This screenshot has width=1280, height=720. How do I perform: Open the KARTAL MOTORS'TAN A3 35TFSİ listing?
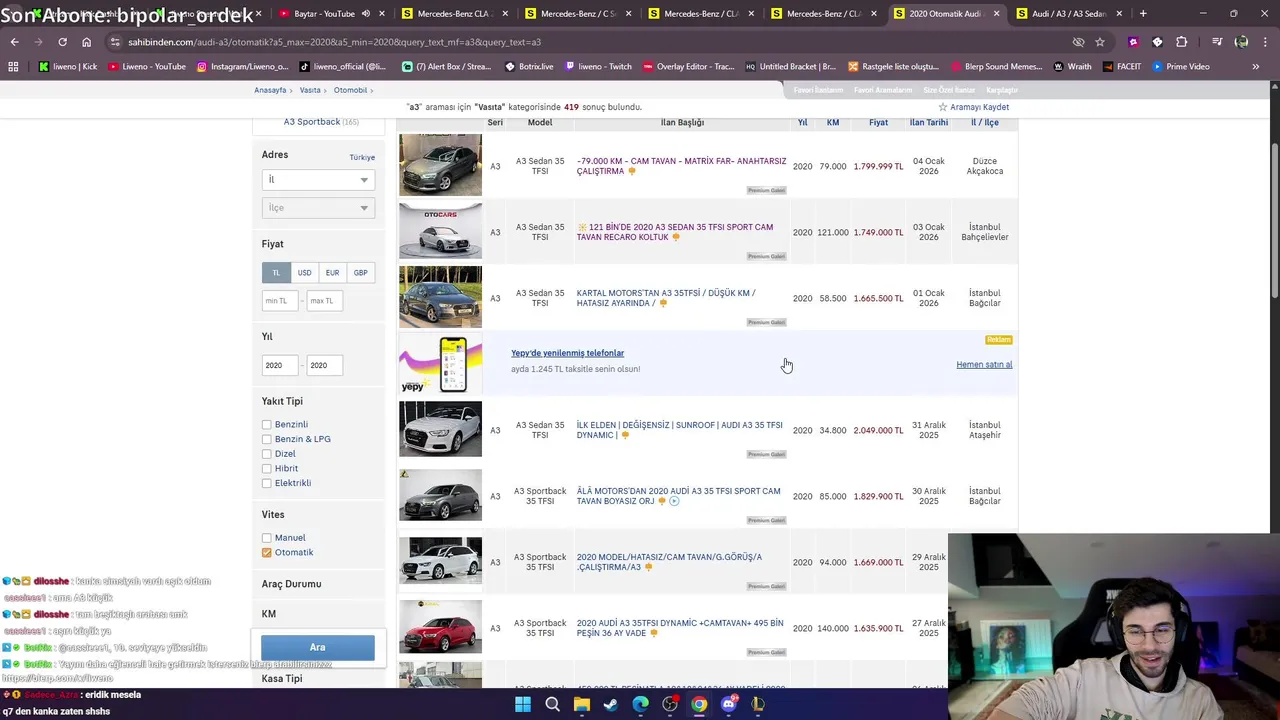(x=666, y=298)
